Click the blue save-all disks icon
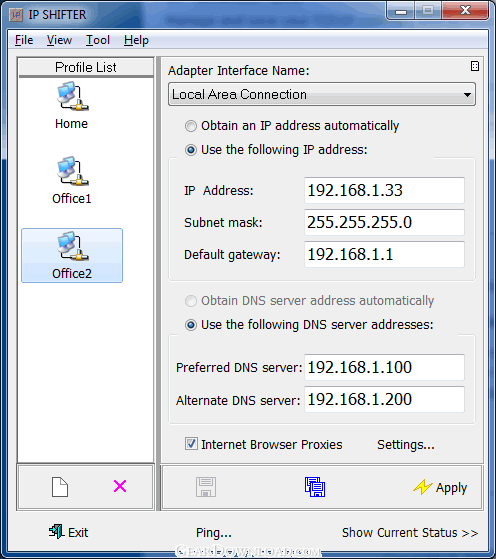Image resolution: width=496 pixels, height=559 pixels. point(315,487)
